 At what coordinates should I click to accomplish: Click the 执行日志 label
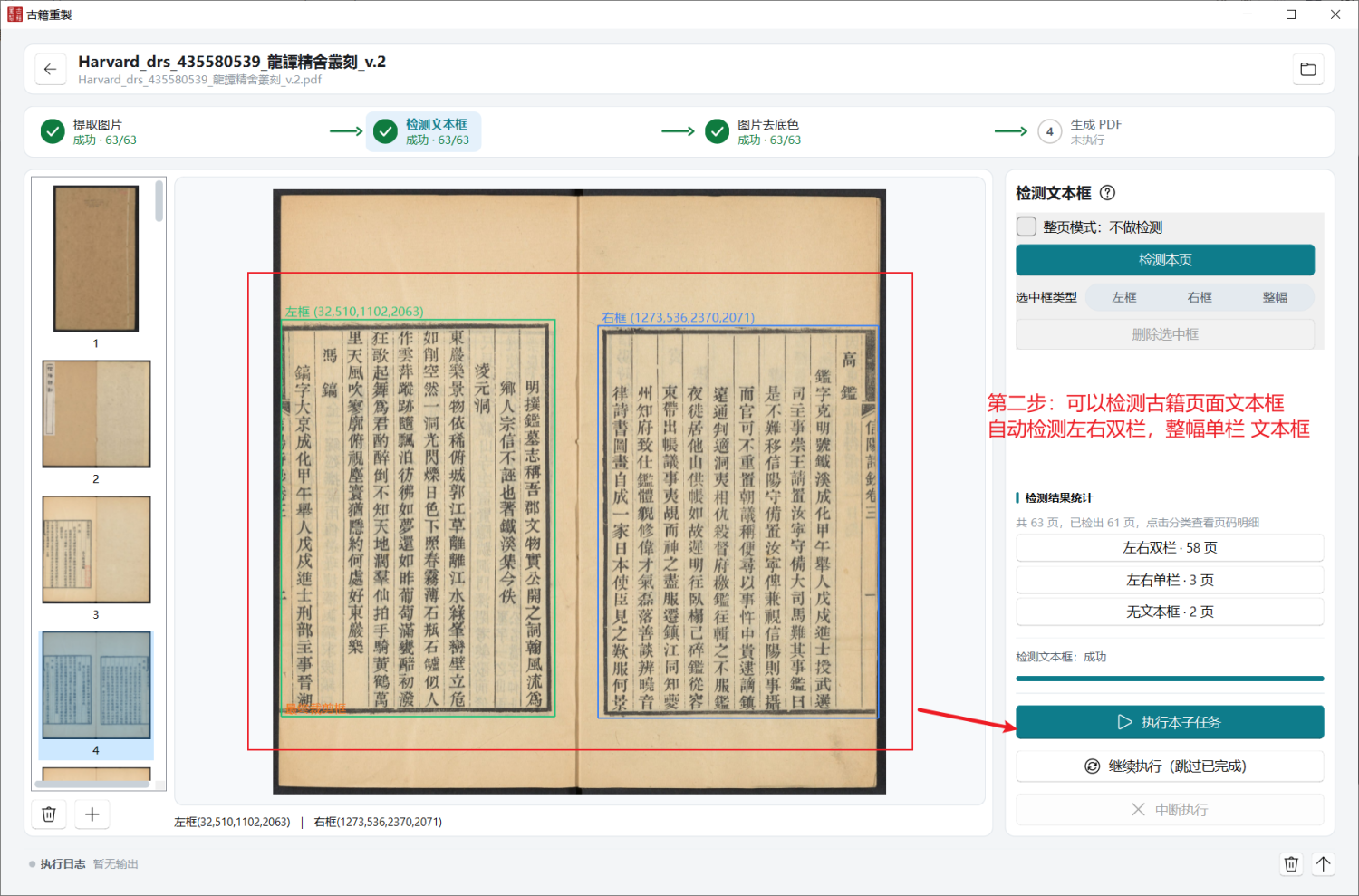pos(63,864)
